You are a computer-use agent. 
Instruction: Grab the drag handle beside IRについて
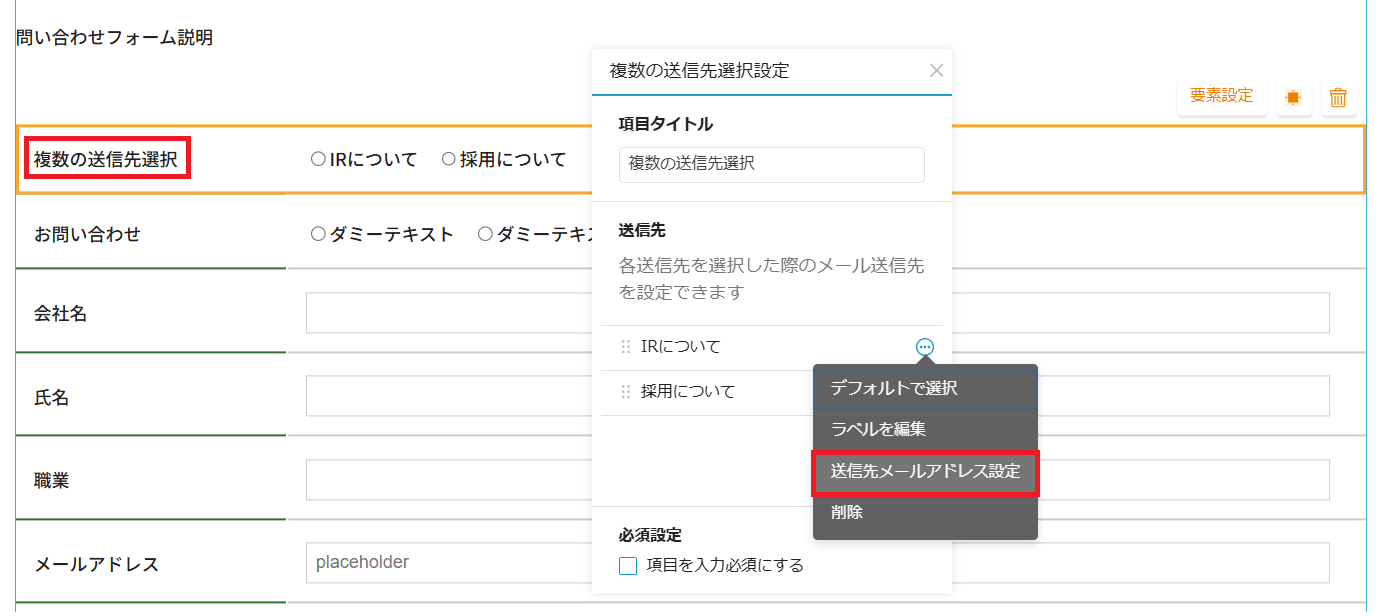(x=626, y=347)
